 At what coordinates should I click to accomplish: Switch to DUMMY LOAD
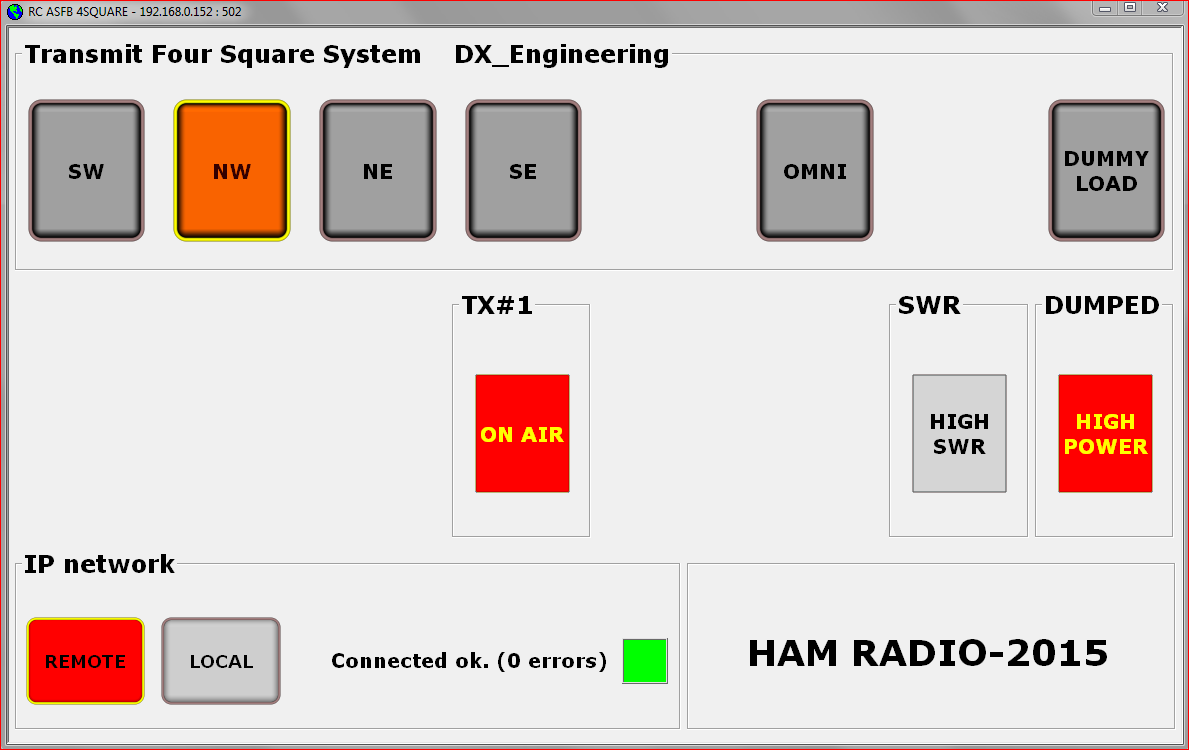point(1106,171)
